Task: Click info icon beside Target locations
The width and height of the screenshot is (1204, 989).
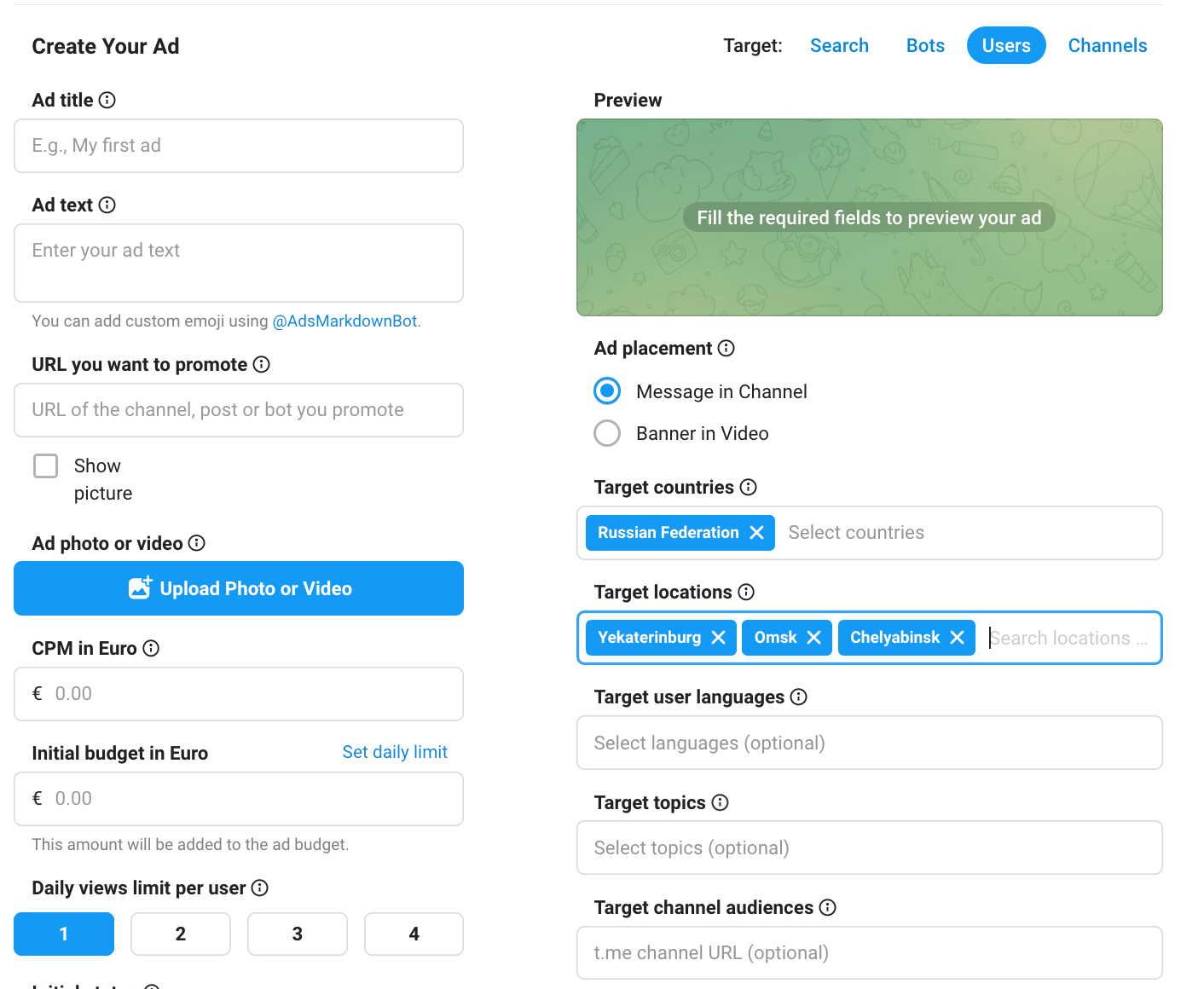Action: (x=746, y=593)
